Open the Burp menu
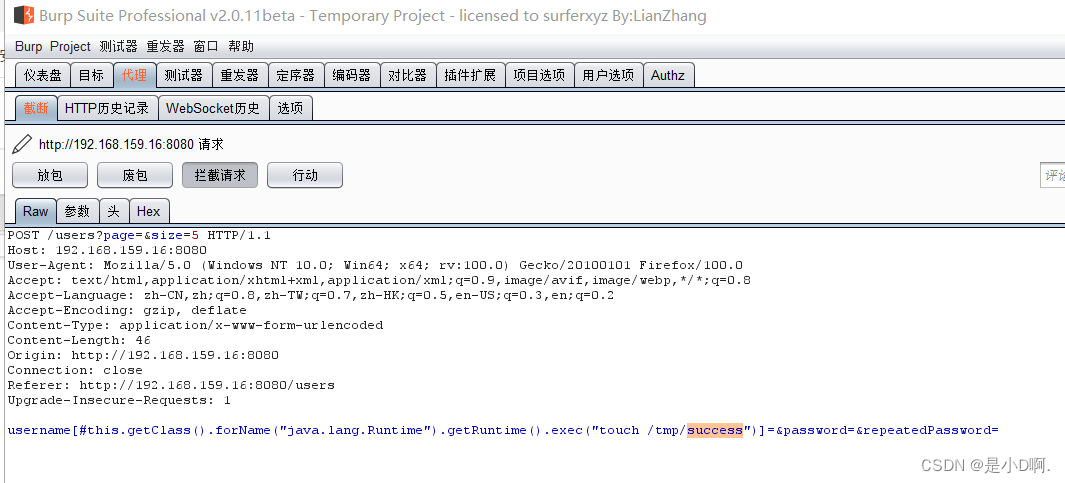The width and height of the screenshot is (1065, 483). (29, 46)
